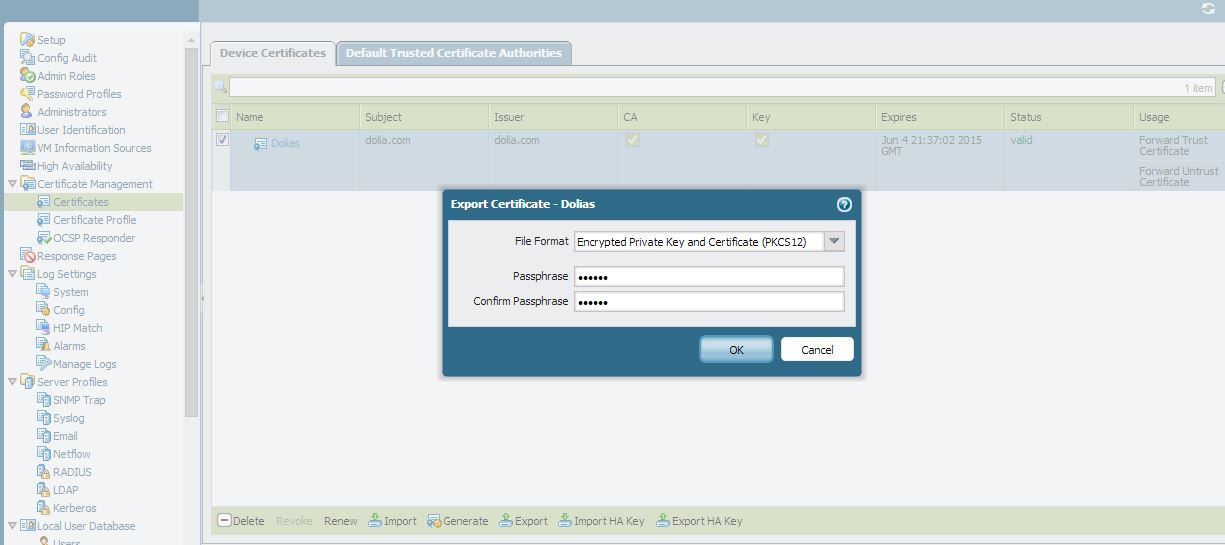The image size is (1225, 545).
Task: Click the LDAP icon
Action: tap(43, 490)
